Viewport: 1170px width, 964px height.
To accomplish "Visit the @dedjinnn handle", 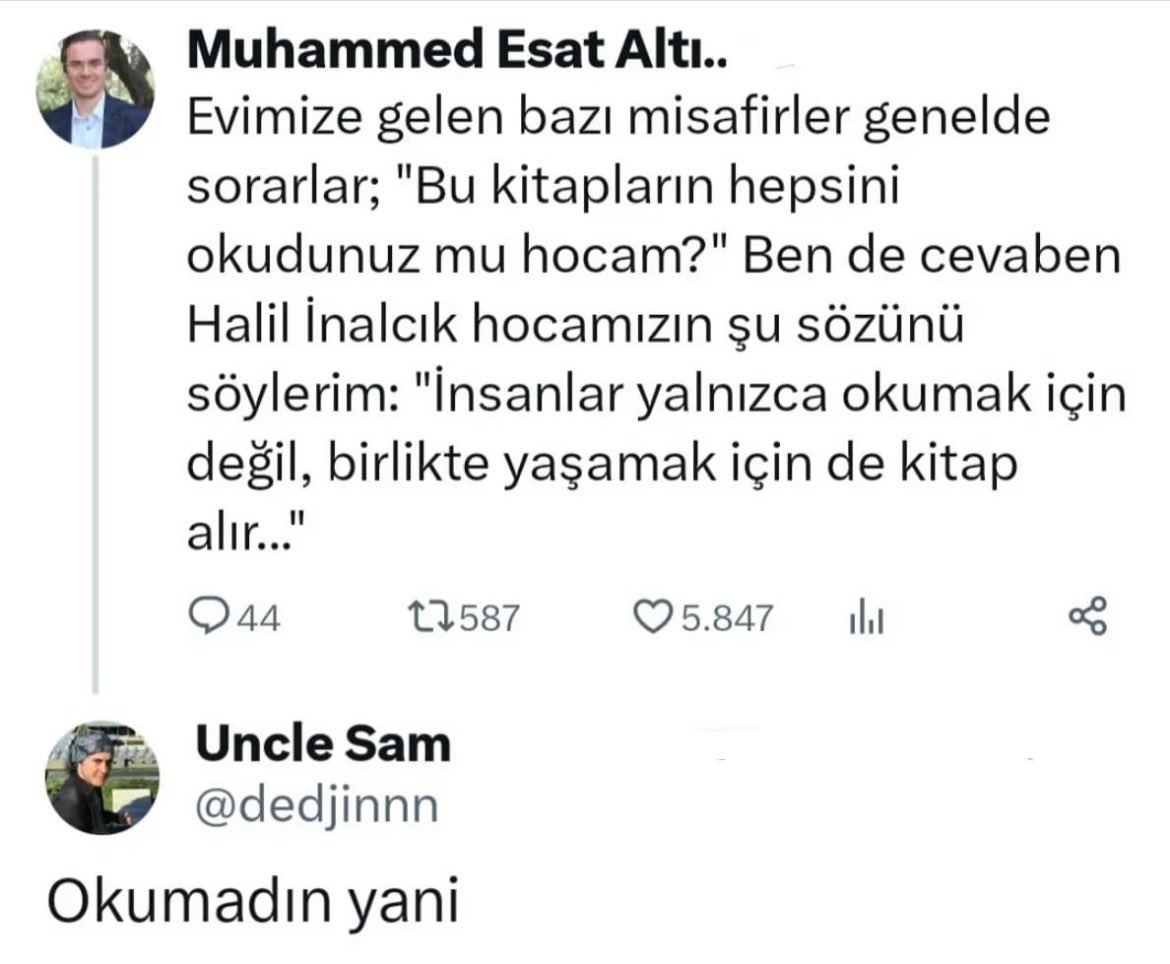I will tap(316, 805).
